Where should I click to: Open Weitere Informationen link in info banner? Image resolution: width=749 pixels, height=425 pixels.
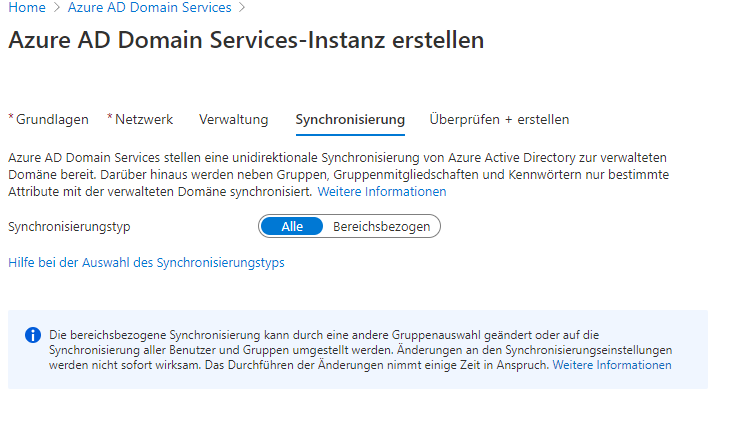pos(612,366)
